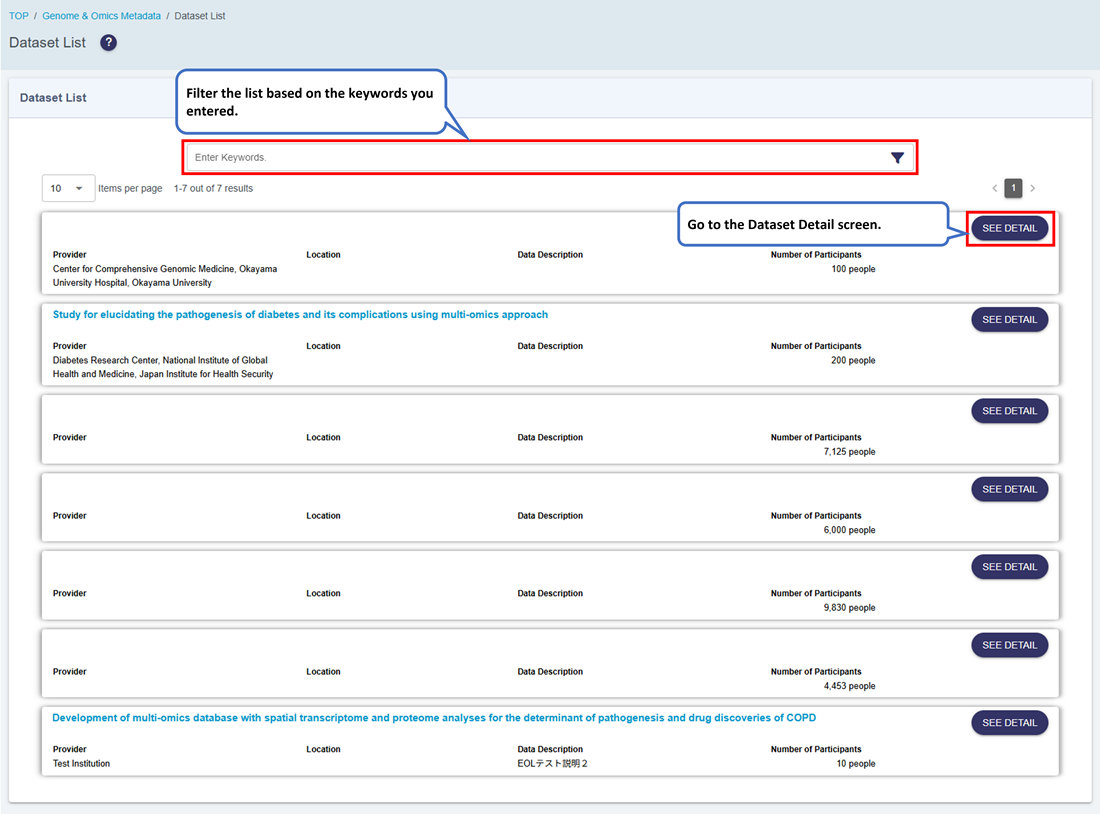
Task: See detail for dataset with 9,830 people
Action: click(x=1009, y=567)
